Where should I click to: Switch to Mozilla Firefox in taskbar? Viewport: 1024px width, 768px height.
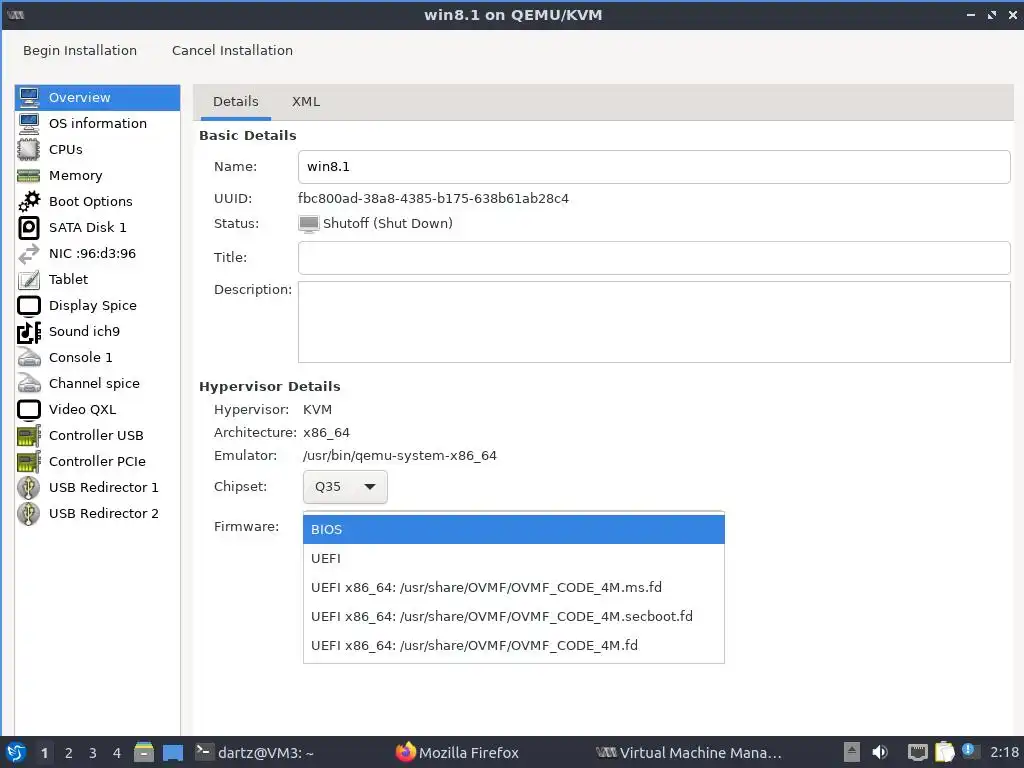point(457,752)
